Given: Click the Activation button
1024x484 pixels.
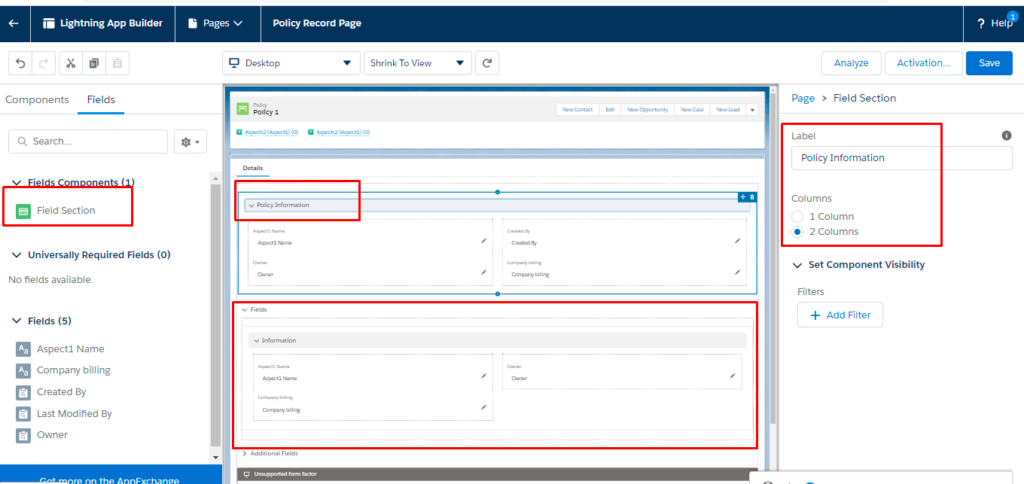Looking at the screenshot, I should 923,63.
